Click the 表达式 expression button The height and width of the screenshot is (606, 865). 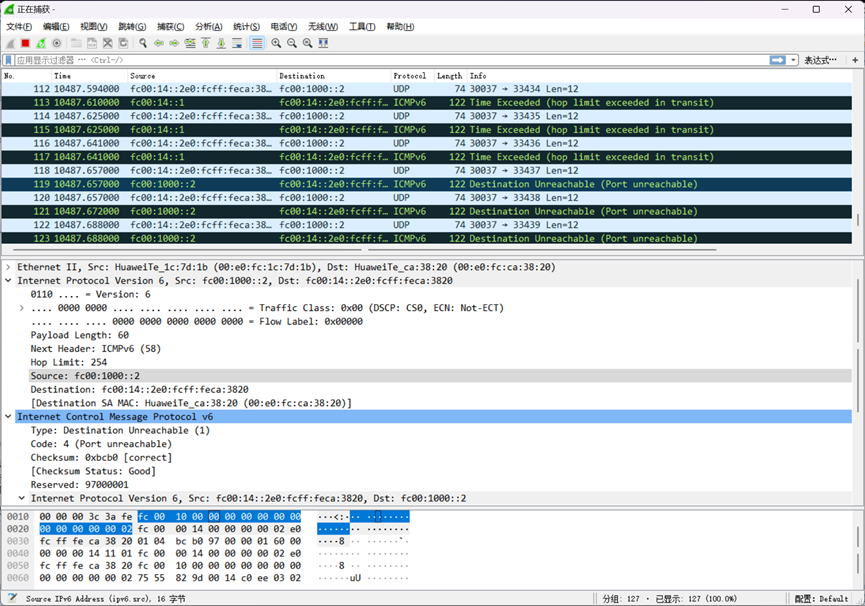click(x=820, y=60)
